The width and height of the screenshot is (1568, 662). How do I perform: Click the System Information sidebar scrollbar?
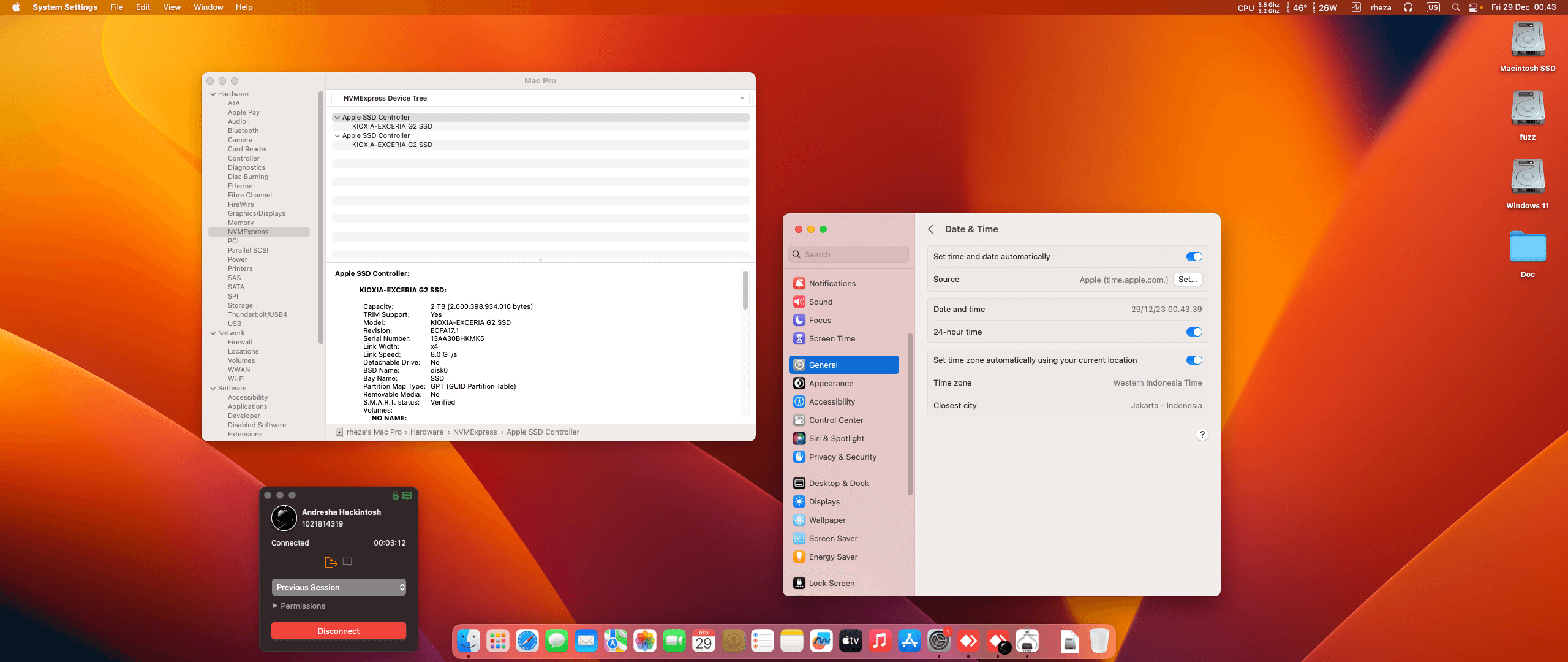tap(321, 218)
